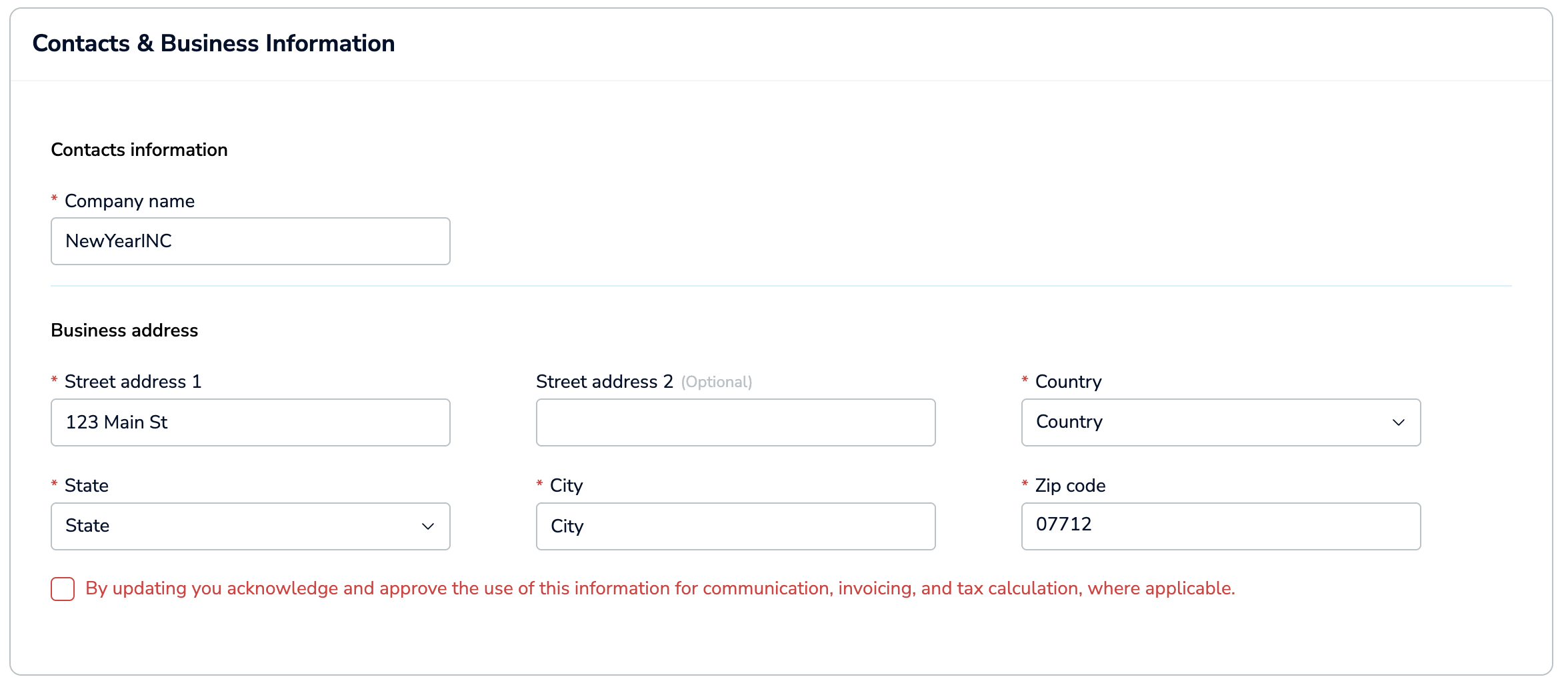Viewport: 1568px width, 689px height.
Task: Click the red acknowledgement text about invoicing
Action: [660, 588]
